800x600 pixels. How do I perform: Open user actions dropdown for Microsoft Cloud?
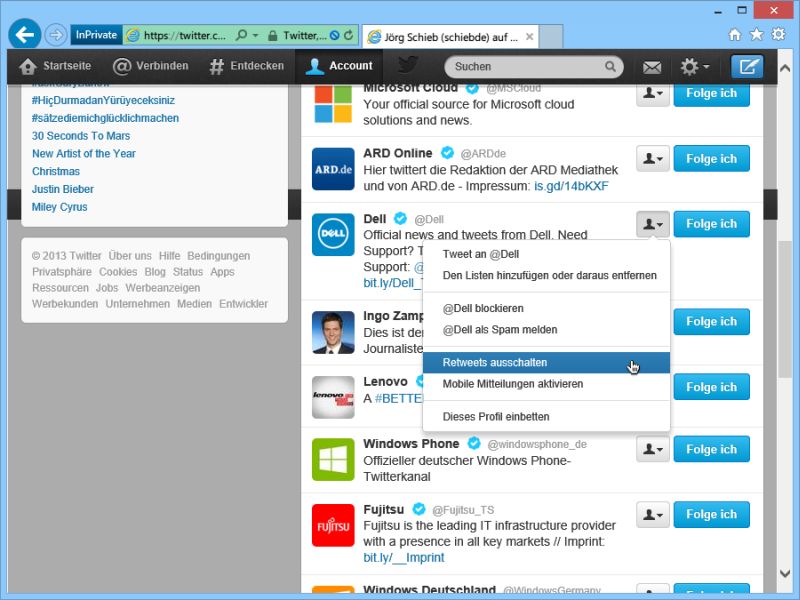(x=653, y=94)
